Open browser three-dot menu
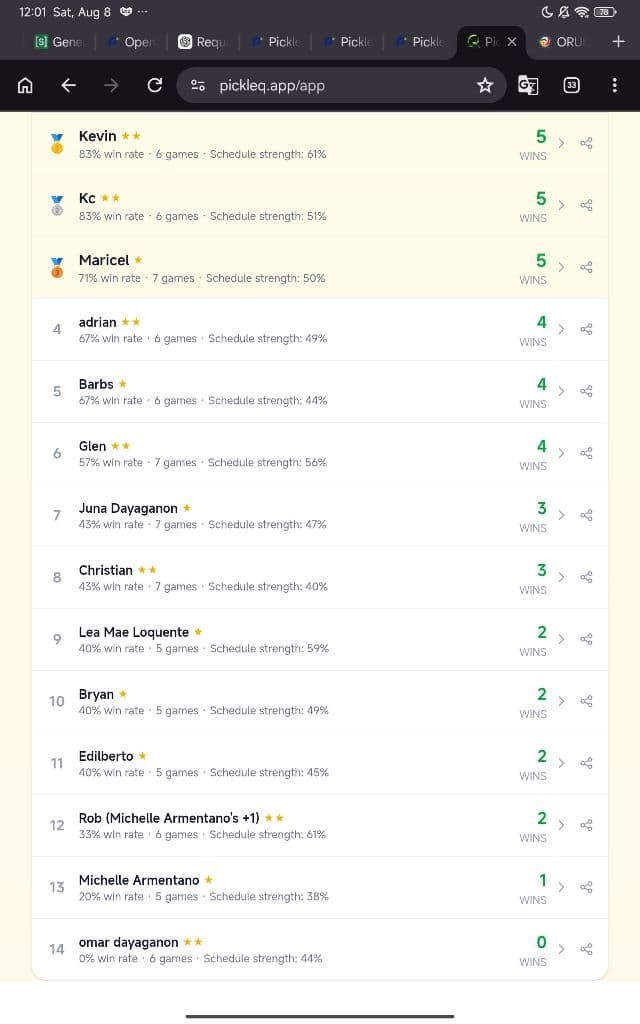640x1024 pixels. [615, 86]
